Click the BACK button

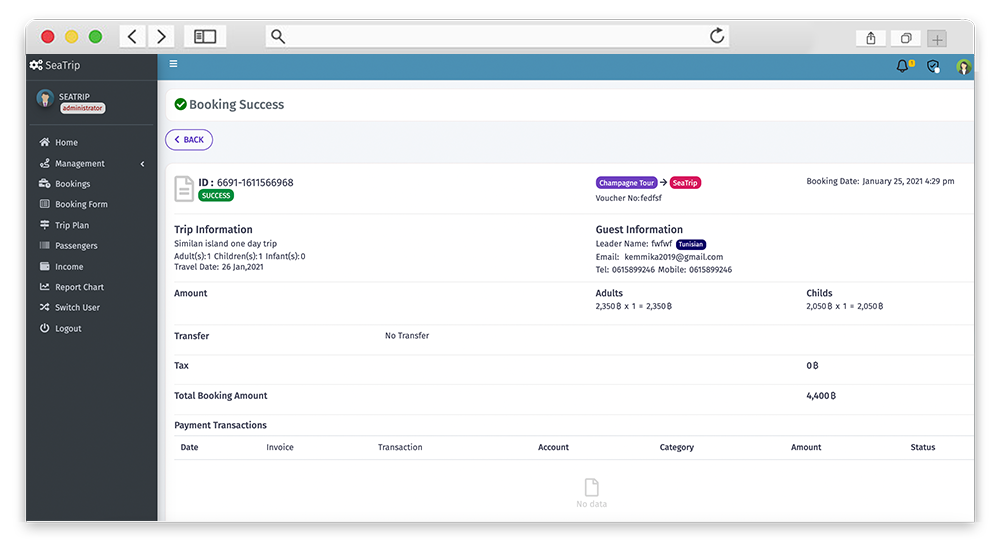click(189, 140)
